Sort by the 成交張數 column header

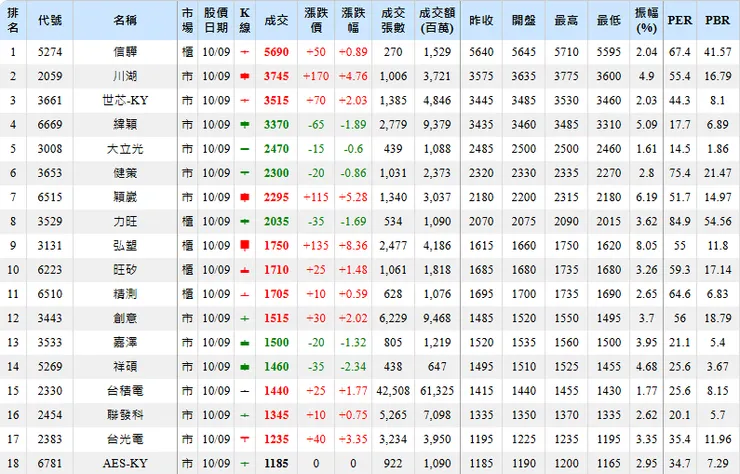pos(393,20)
